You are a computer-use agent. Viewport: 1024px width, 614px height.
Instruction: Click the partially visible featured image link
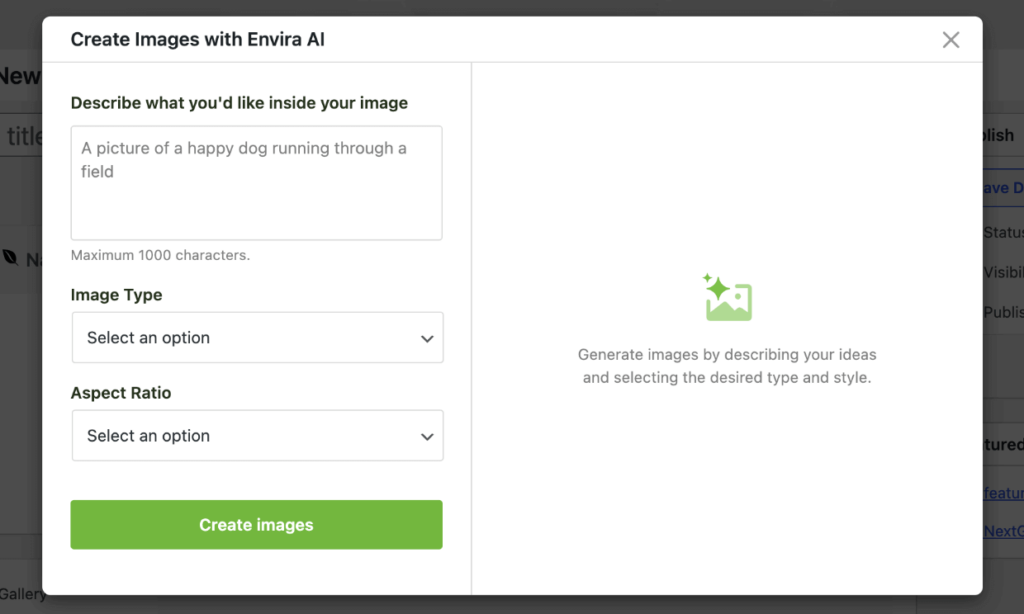point(1003,493)
